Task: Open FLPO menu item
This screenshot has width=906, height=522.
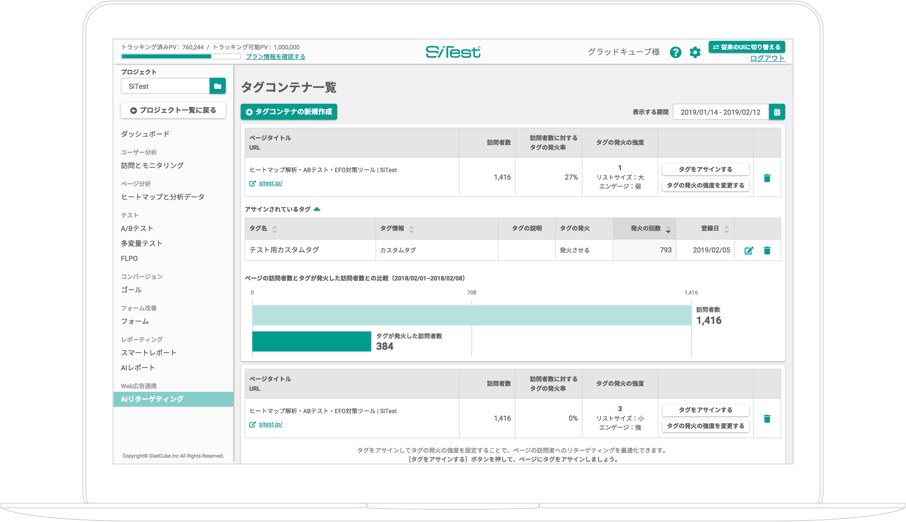Action: click(129, 258)
